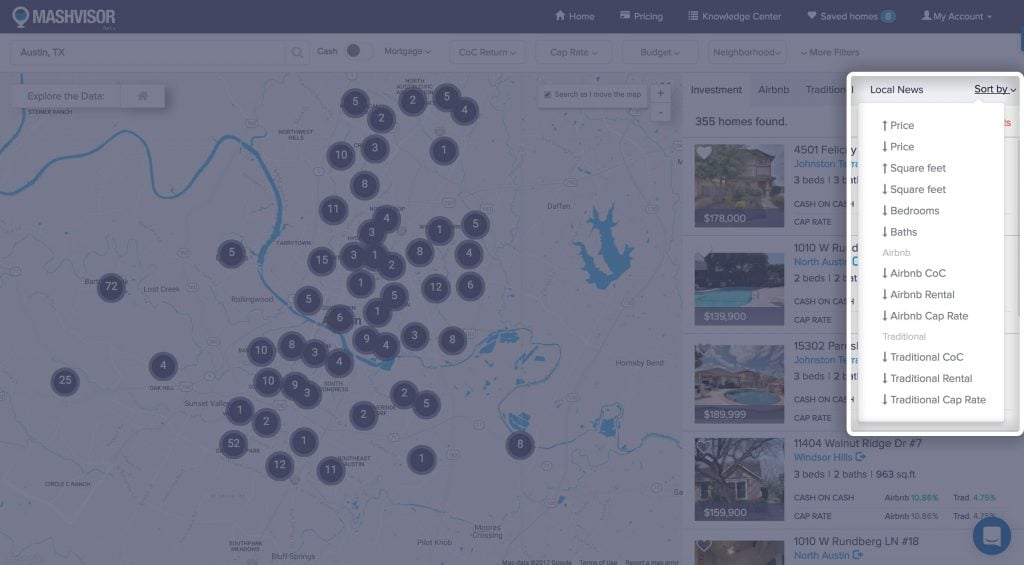Click the map zoom in plus button
This screenshot has width=1024, height=565.
tap(659, 93)
